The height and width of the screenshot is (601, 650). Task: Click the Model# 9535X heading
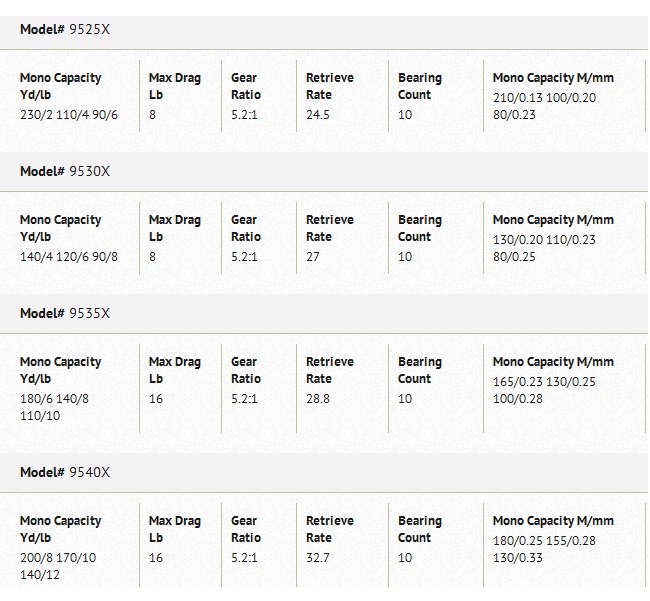tap(65, 314)
